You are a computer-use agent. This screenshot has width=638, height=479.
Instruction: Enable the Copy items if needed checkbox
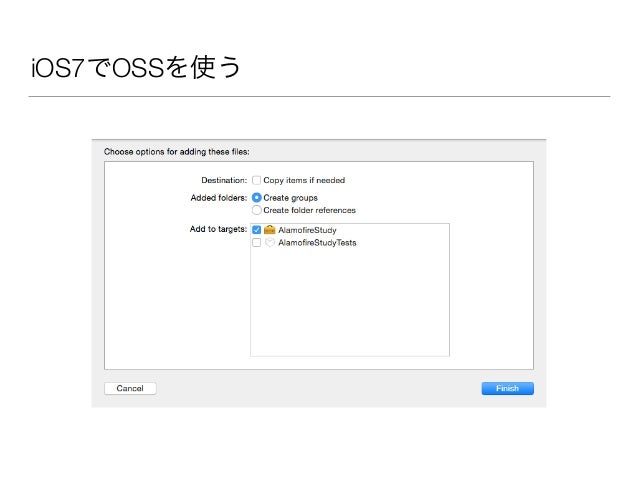click(256, 180)
